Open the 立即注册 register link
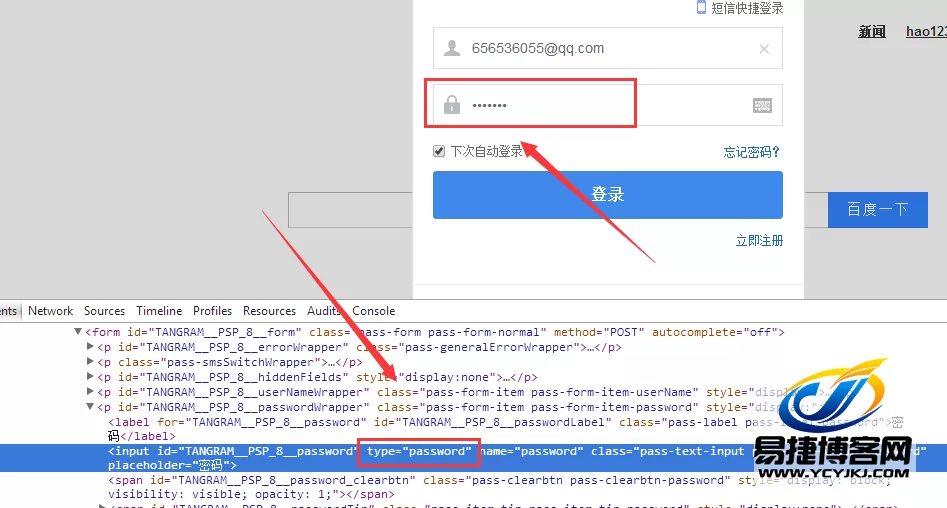947x508 pixels. click(x=759, y=240)
